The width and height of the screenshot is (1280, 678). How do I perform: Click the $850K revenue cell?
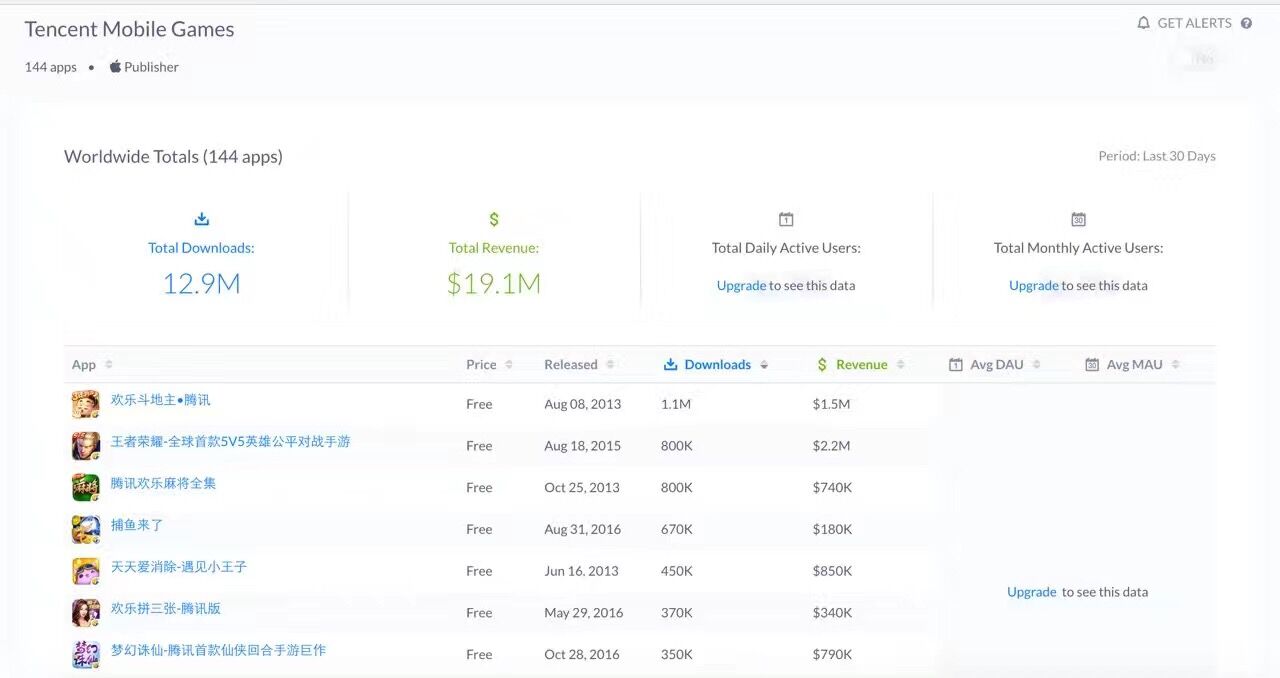tap(832, 571)
